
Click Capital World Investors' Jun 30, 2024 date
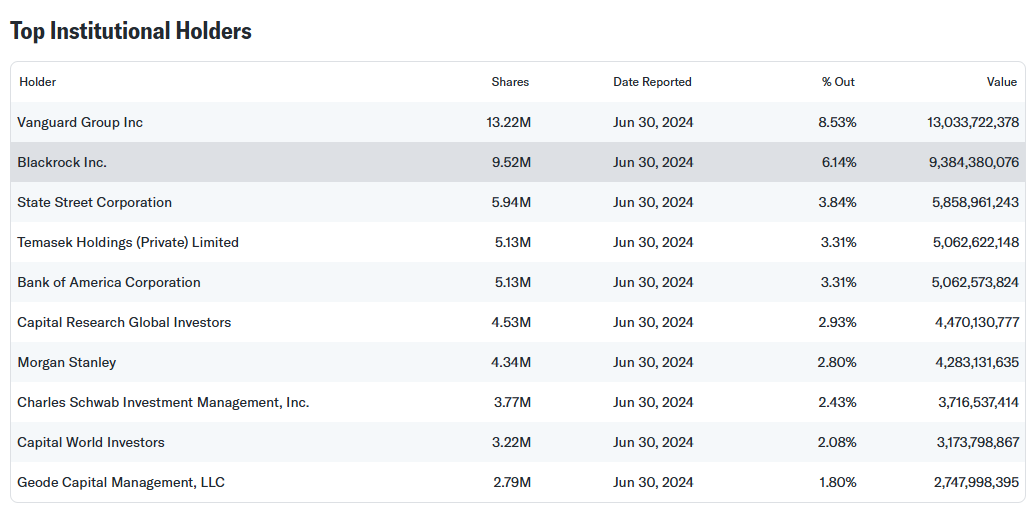(x=653, y=442)
